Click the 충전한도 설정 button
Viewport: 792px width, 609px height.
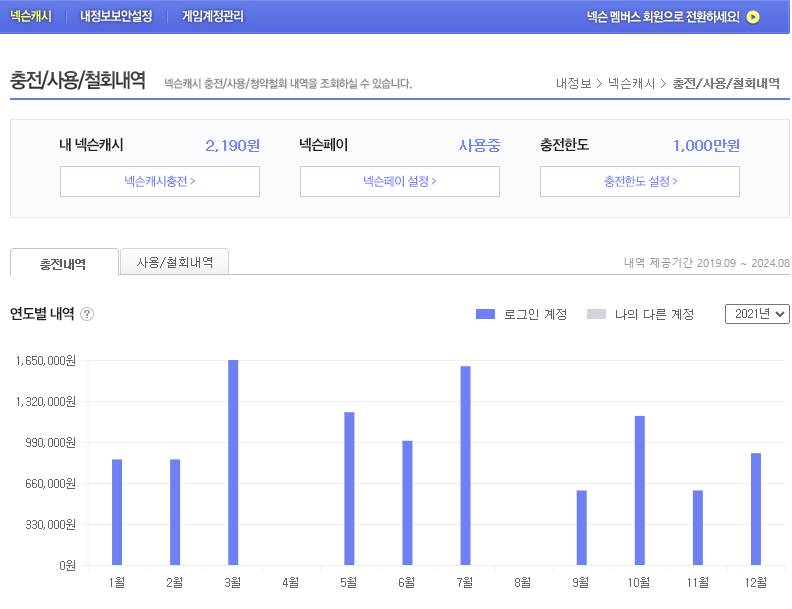pos(640,181)
